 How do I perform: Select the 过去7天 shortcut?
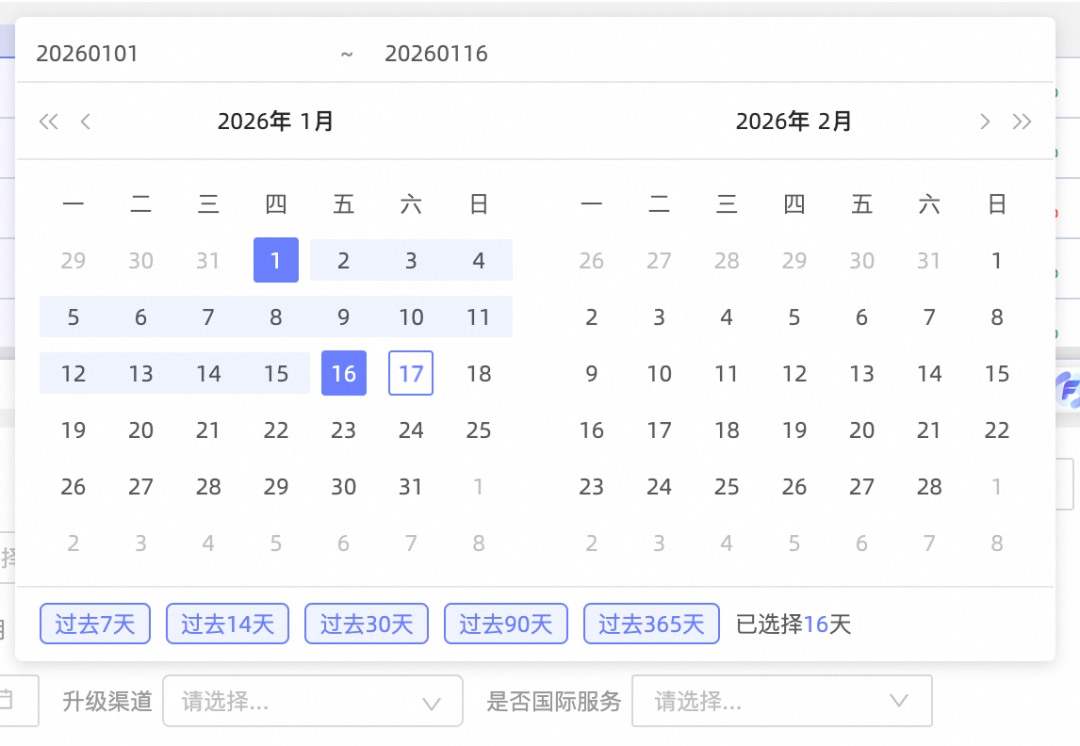click(x=95, y=624)
